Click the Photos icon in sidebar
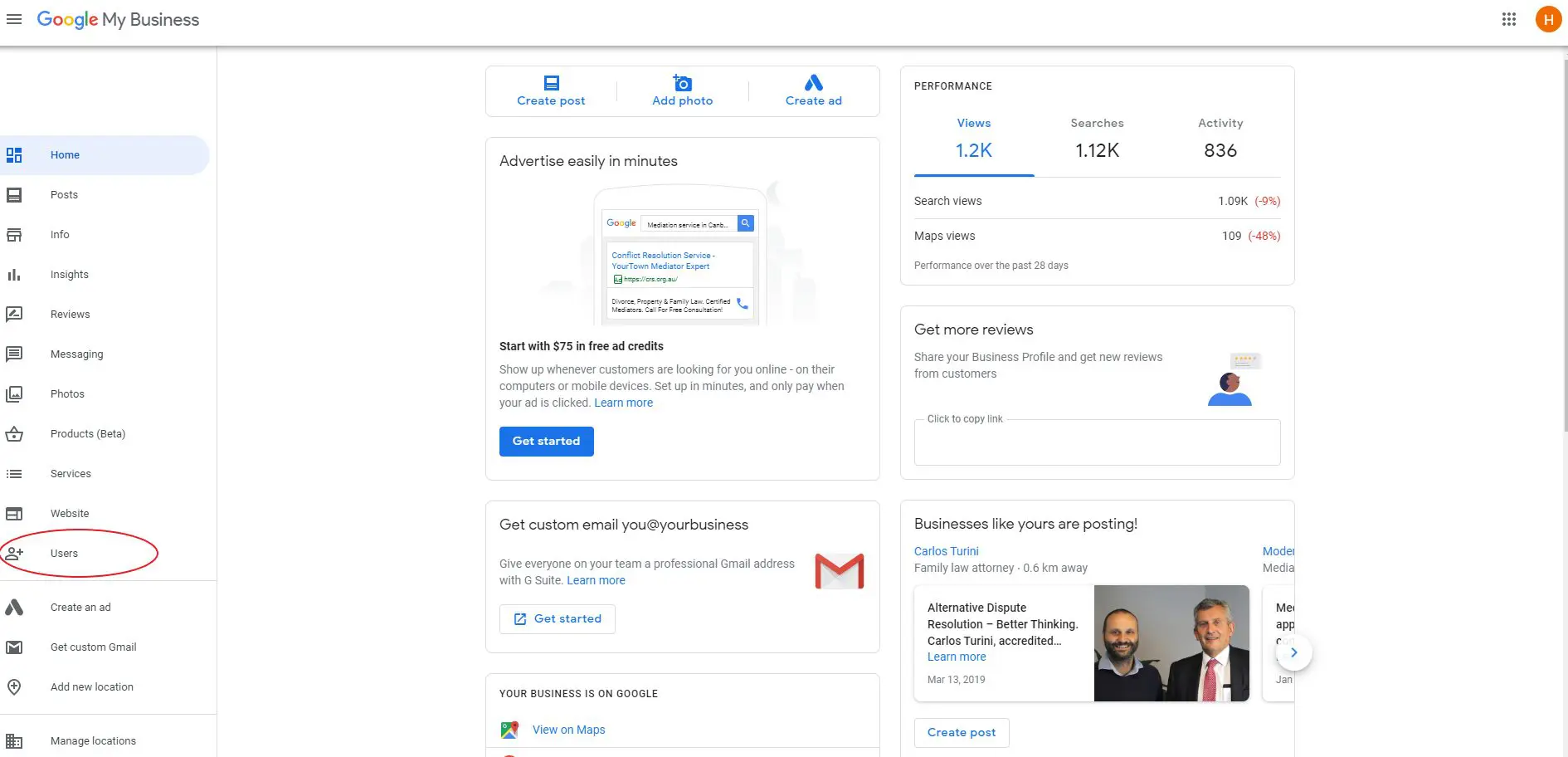Image resolution: width=1568 pixels, height=757 pixels. (14, 394)
